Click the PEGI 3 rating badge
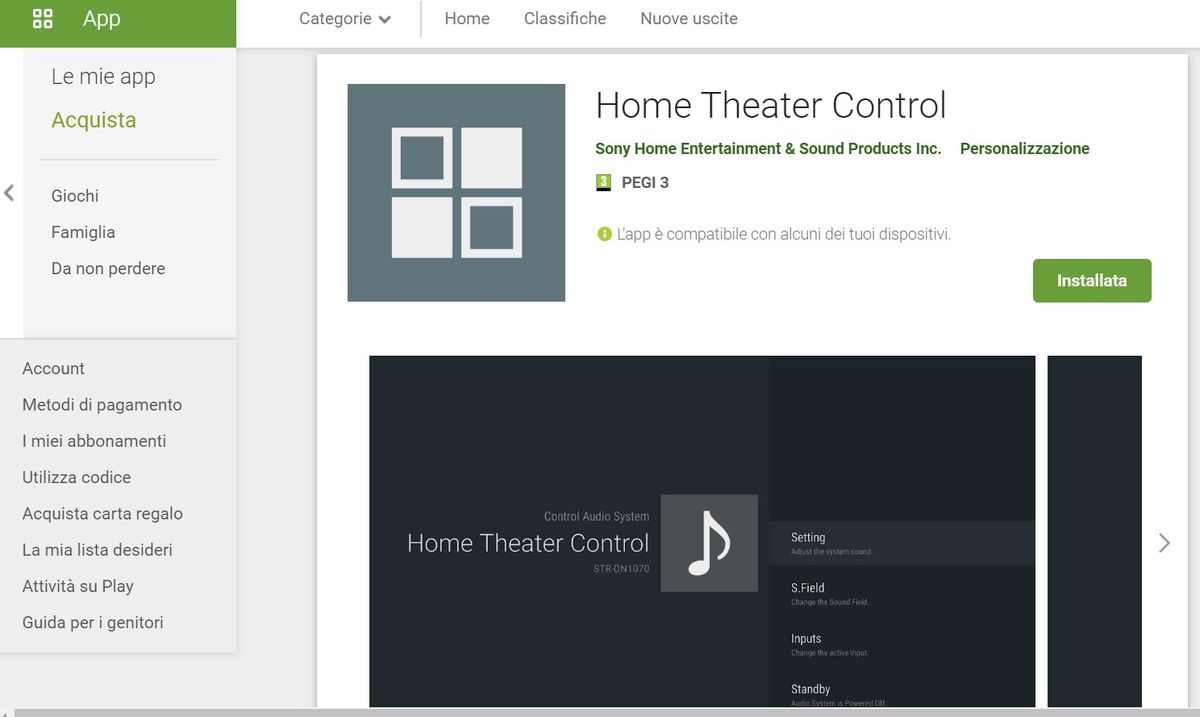1200x717 pixels. click(603, 182)
